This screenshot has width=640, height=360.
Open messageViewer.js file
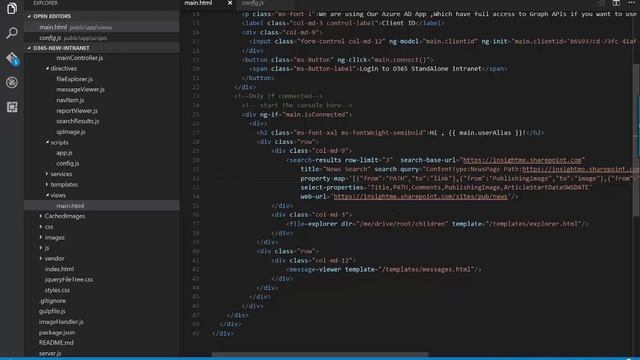80,89
